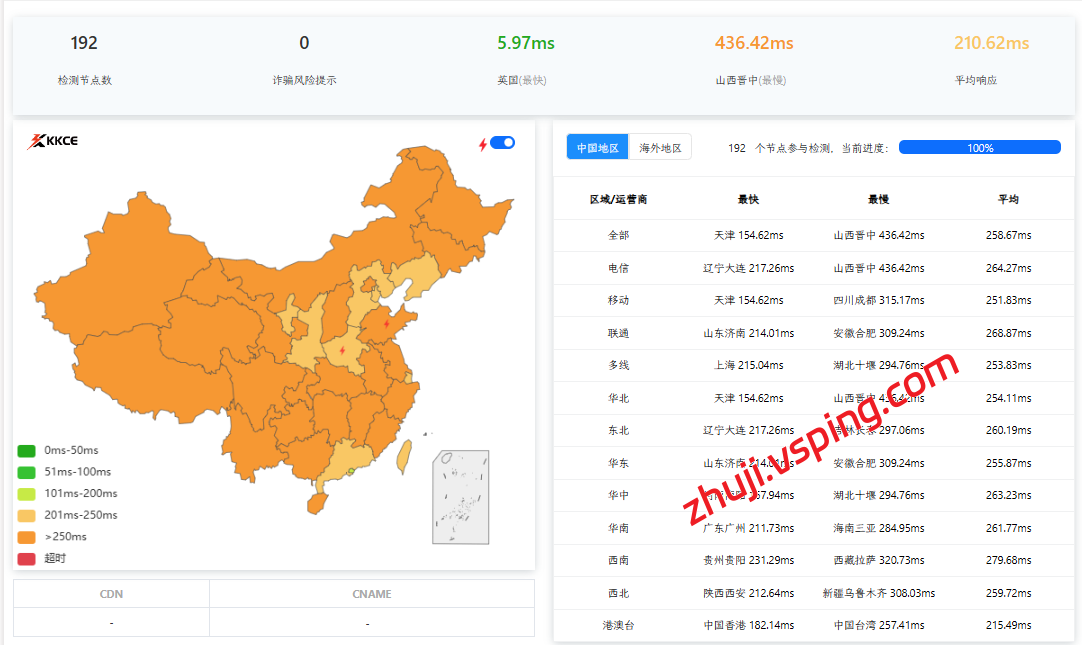Image resolution: width=1082 pixels, height=645 pixels.
Task: Click the 最快 column header
Action: pos(748,199)
